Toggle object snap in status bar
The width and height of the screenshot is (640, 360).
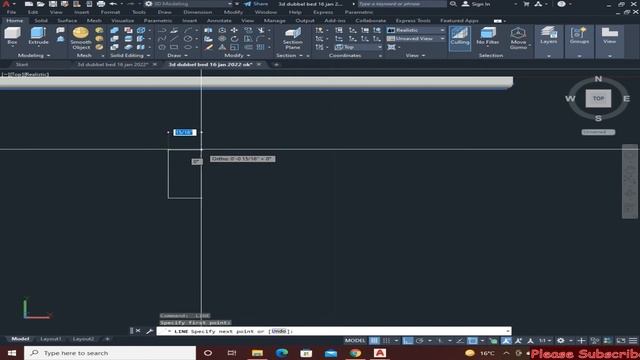pyautogui.click(x=472, y=340)
